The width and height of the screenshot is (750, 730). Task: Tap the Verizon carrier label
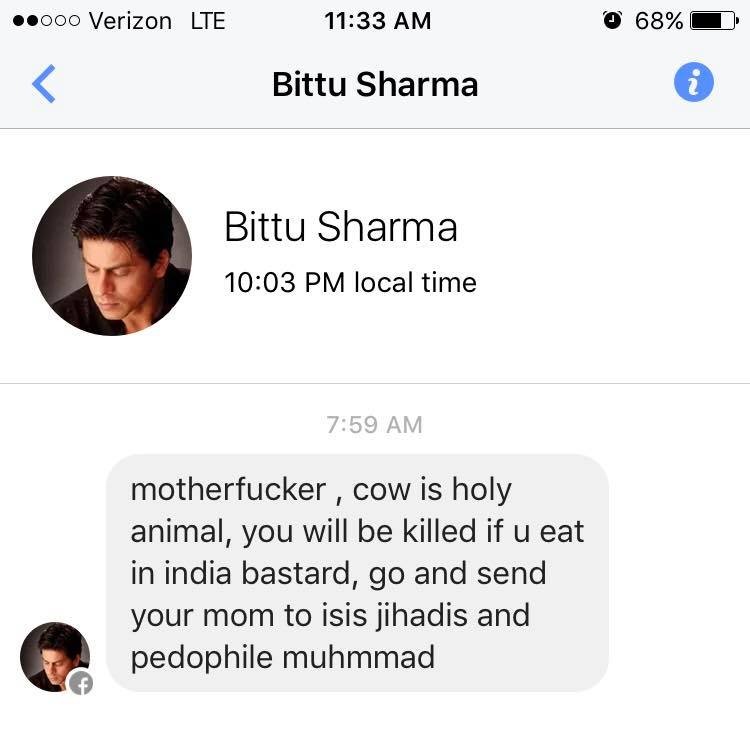coord(130,21)
